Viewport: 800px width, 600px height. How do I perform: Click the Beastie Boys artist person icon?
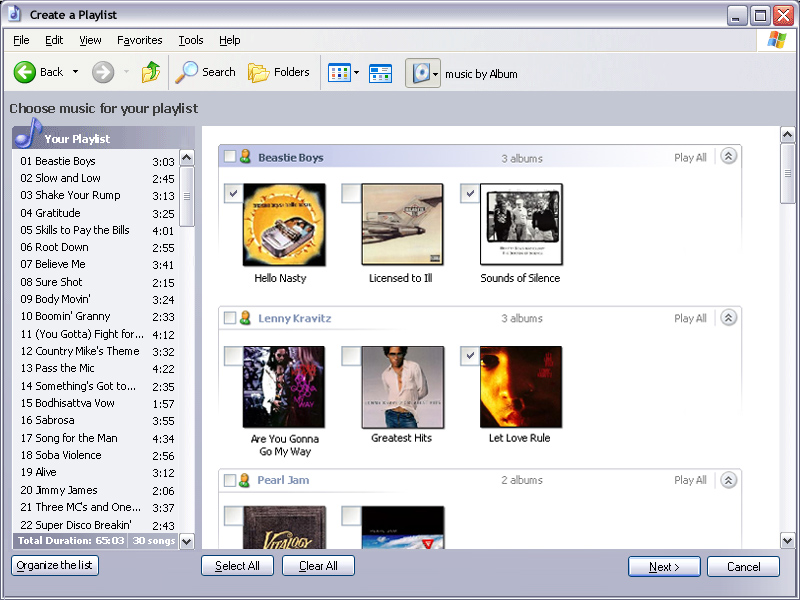[x=245, y=157]
